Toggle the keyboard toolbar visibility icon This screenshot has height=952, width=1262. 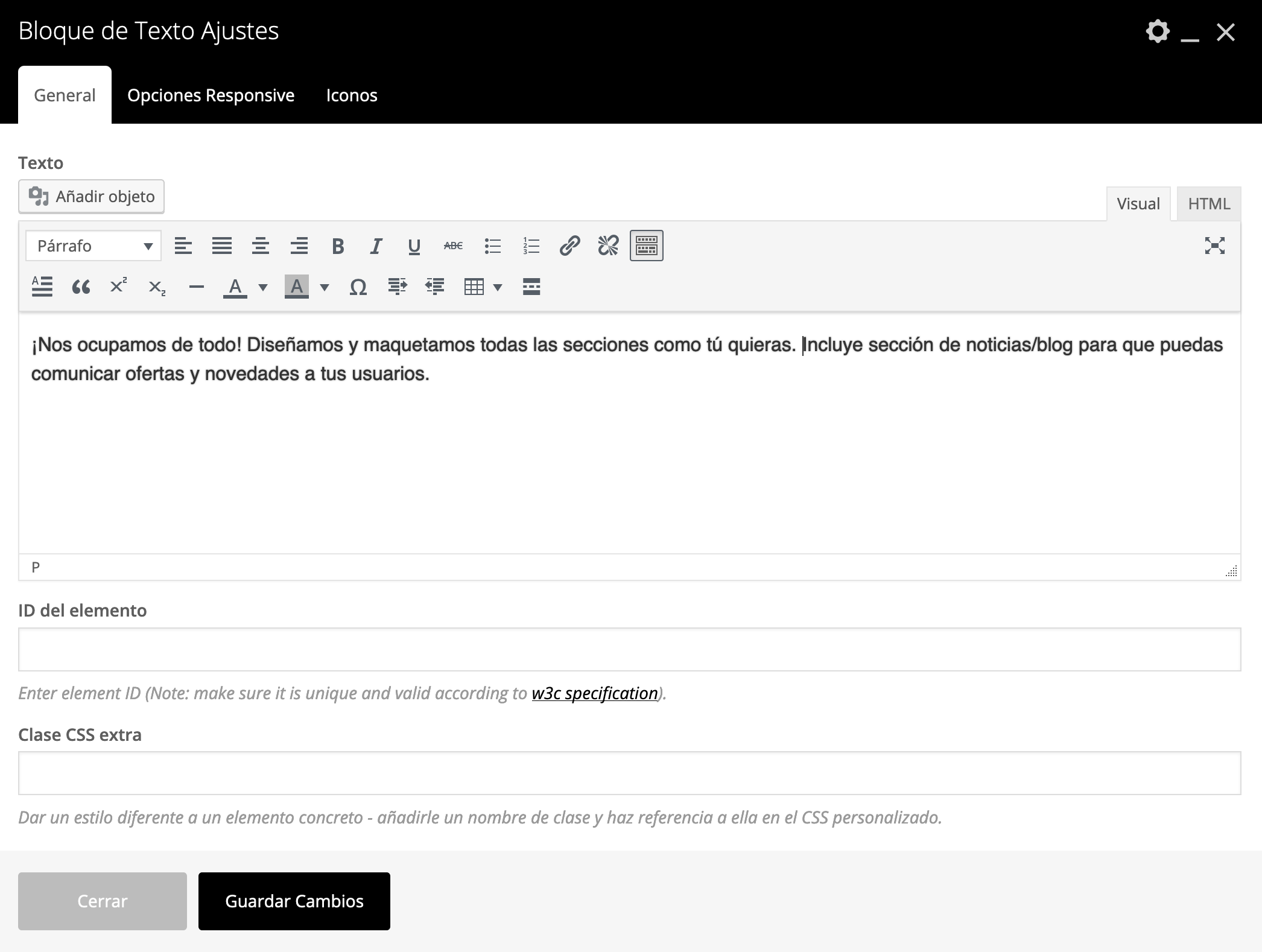(646, 246)
